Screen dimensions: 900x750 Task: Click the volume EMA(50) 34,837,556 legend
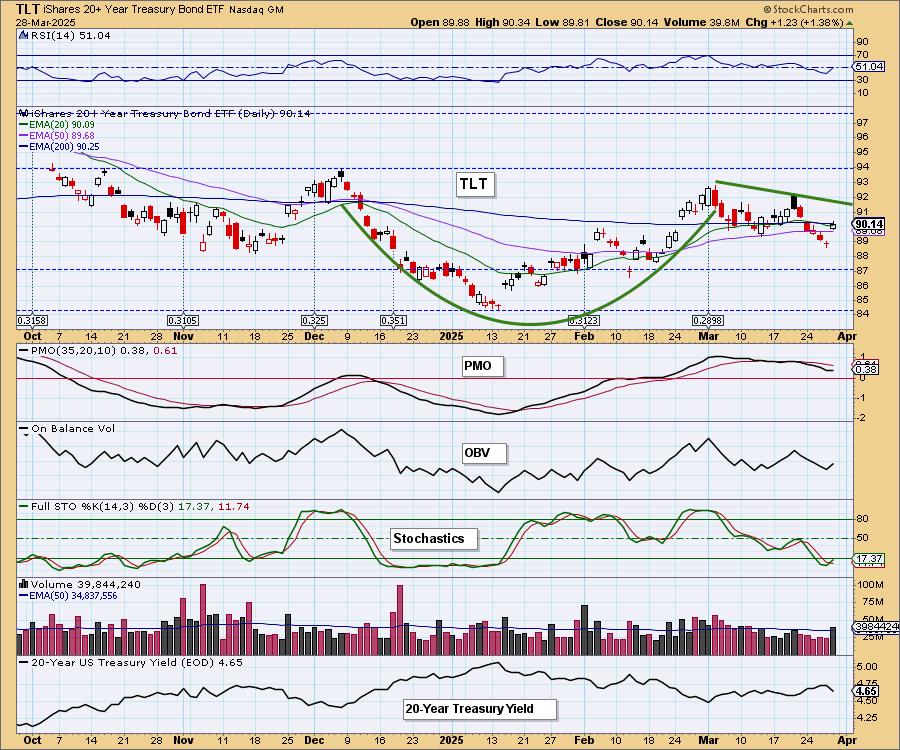(69, 596)
